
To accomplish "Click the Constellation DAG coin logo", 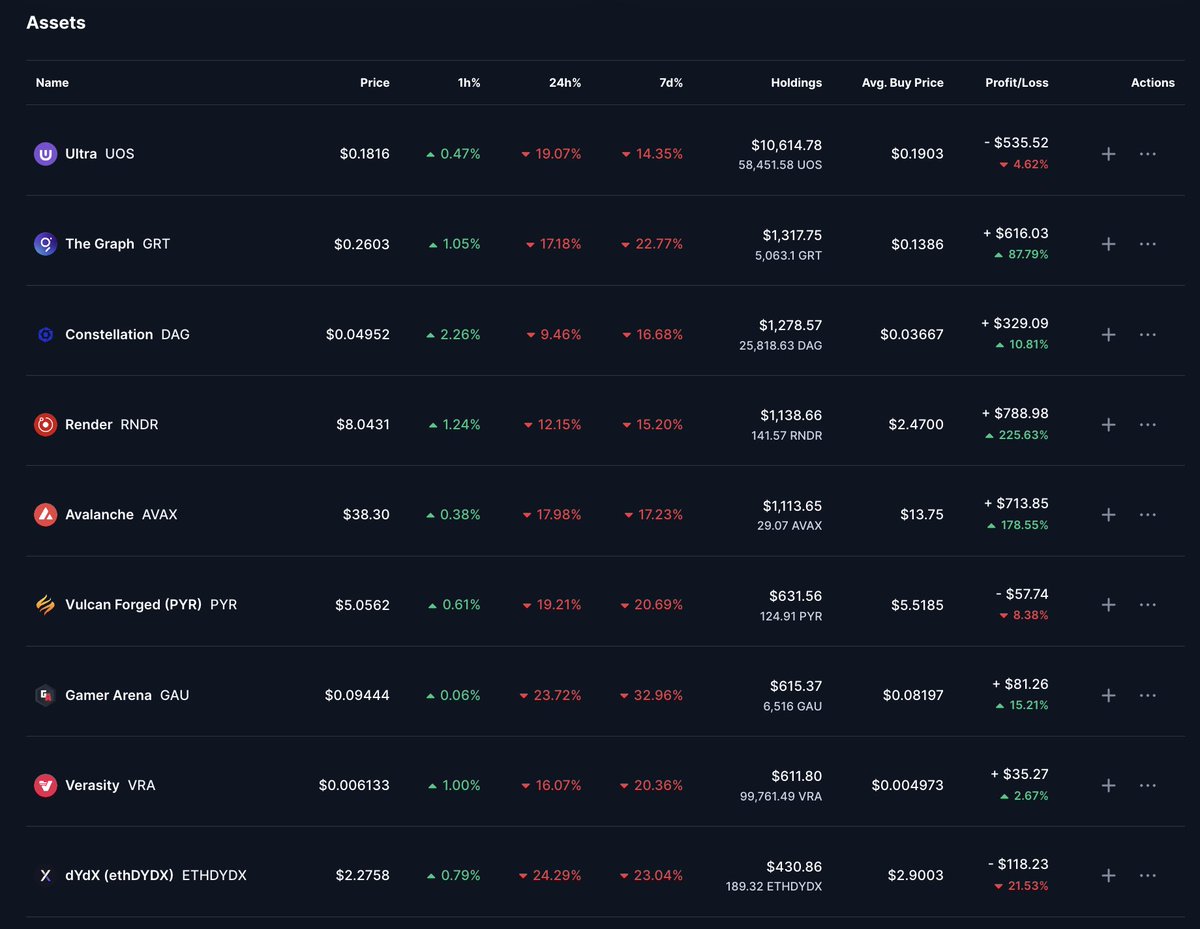I will 45,334.
